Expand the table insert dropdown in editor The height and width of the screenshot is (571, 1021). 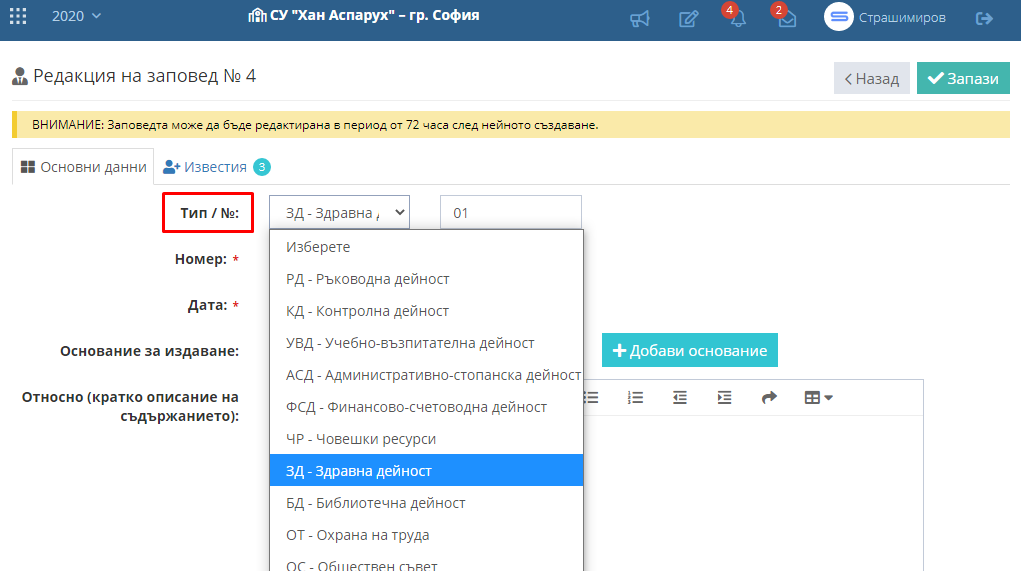pos(818,397)
